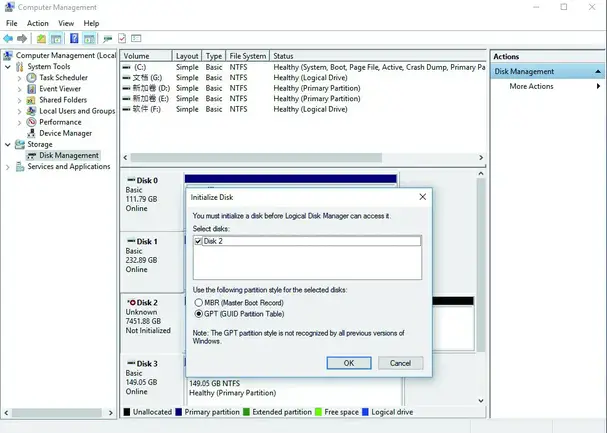This screenshot has width=607, height=433.
Task: Click the Disk 1 drive icon
Action: pyautogui.click(x=131, y=241)
